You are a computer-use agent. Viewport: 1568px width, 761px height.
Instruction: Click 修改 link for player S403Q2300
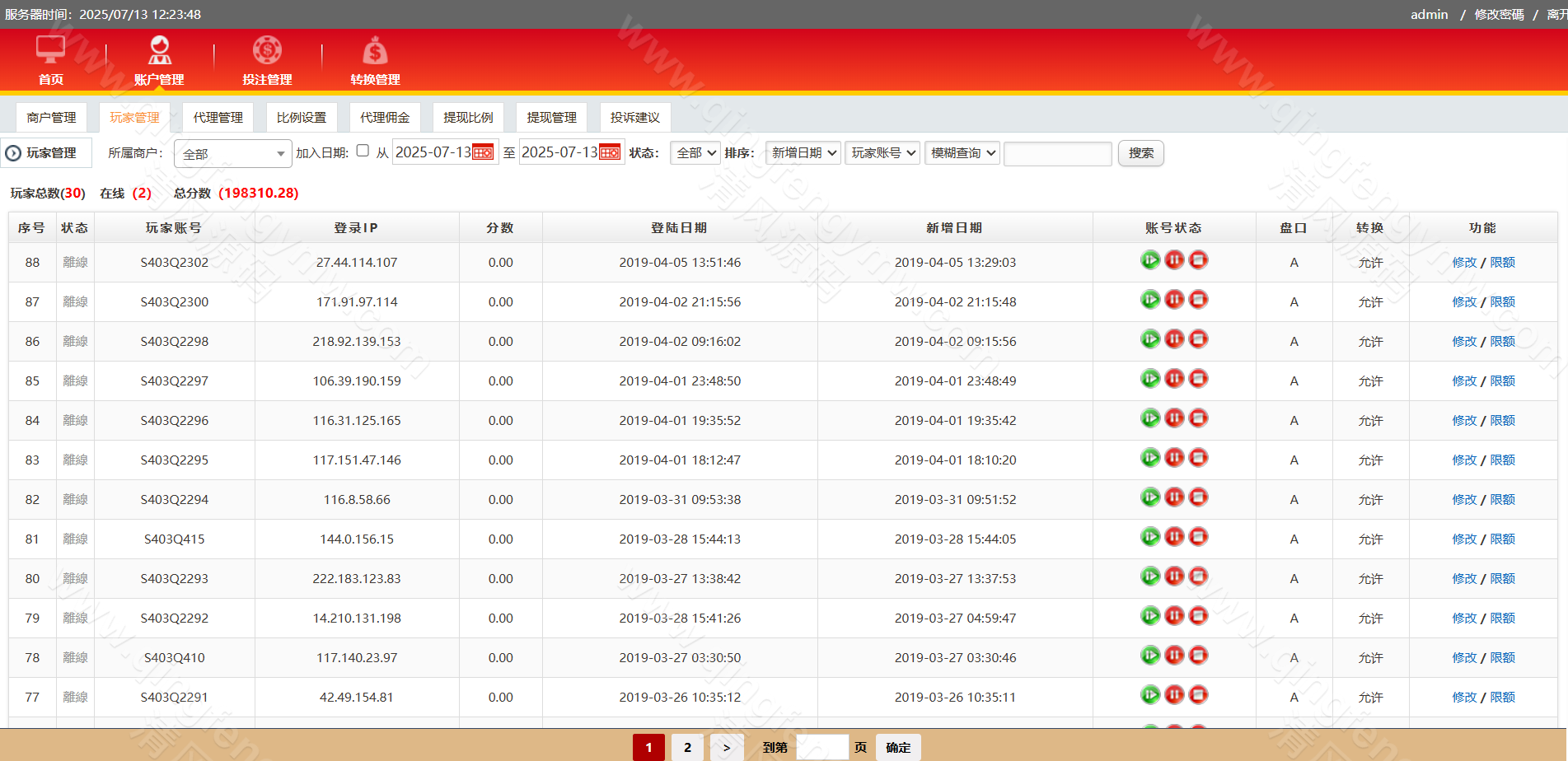point(1464,302)
